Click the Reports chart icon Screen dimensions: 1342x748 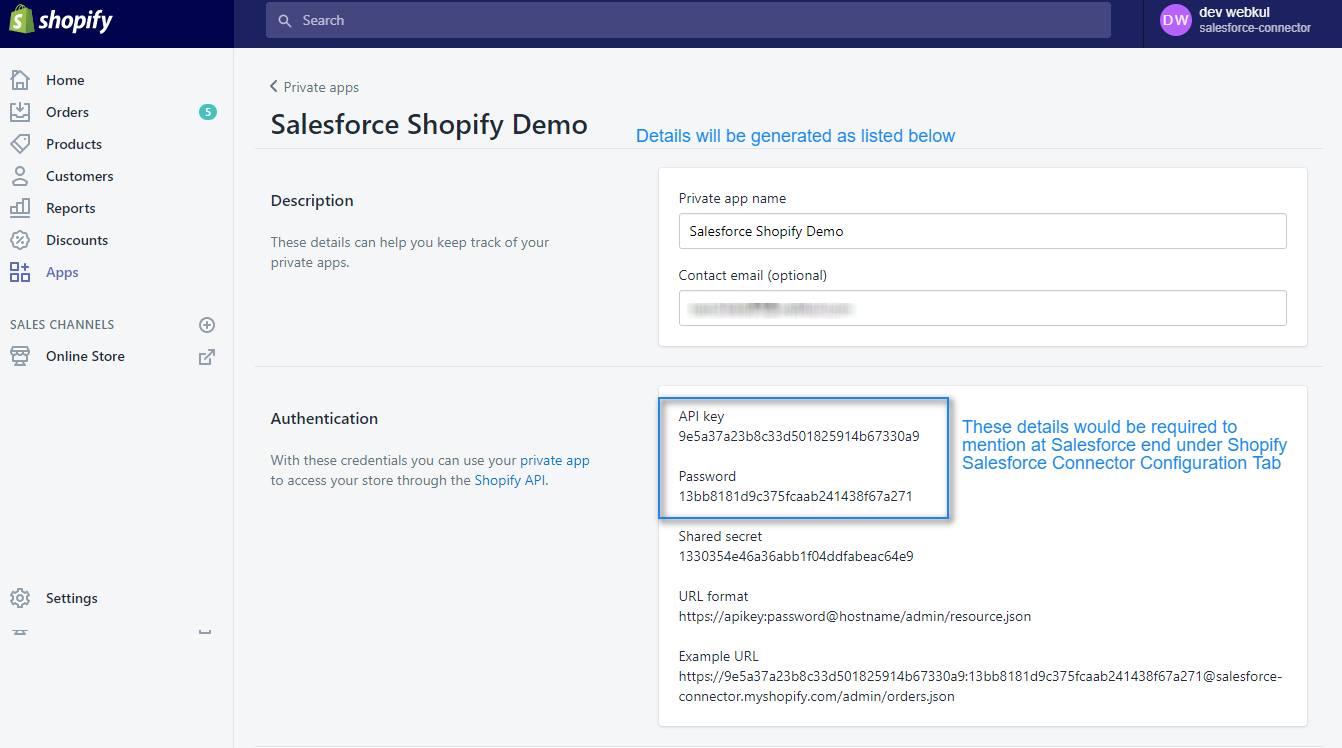coord(20,208)
